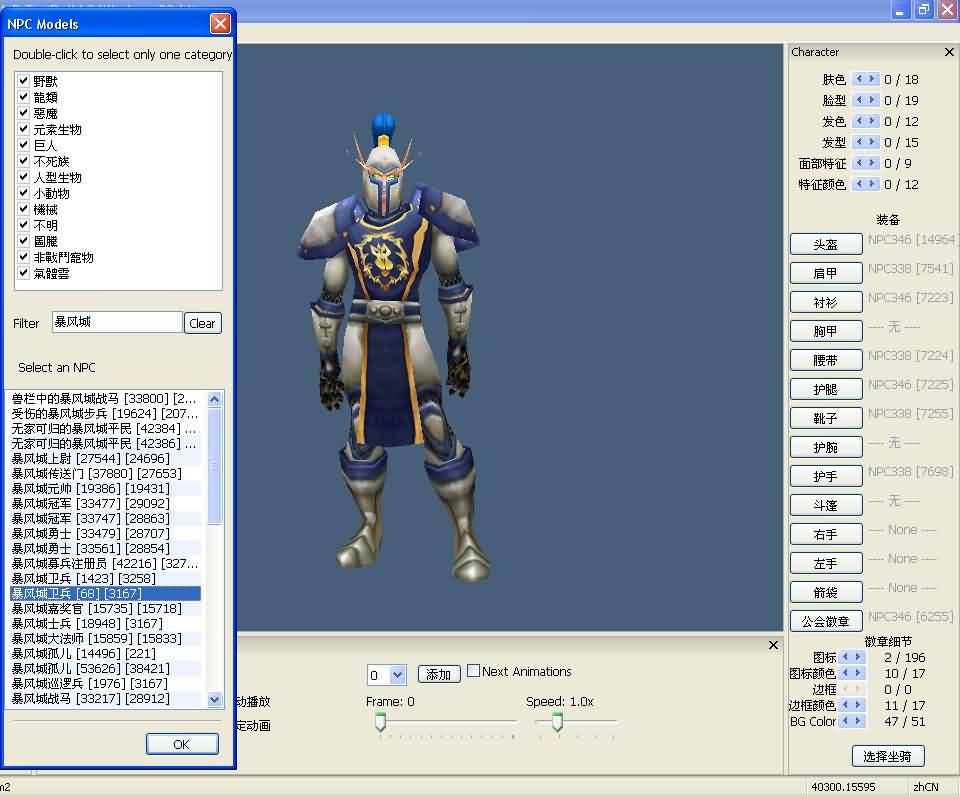This screenshot has height=797, width=960.
Task: Click left arrow for 脸型 face type
Action: (859, 100)
